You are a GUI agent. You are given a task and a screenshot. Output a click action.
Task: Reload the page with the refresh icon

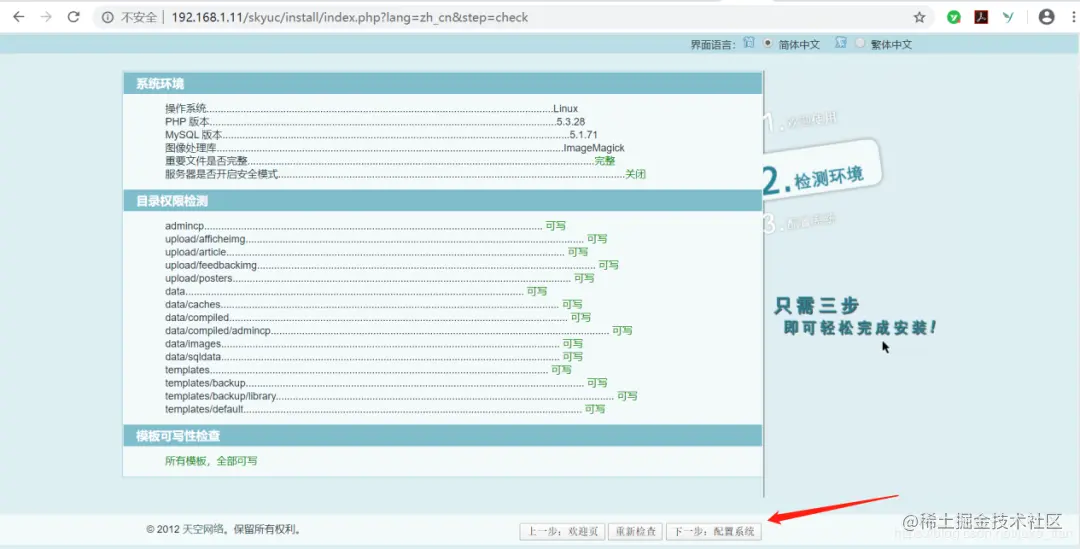click(x=74, y=17)
